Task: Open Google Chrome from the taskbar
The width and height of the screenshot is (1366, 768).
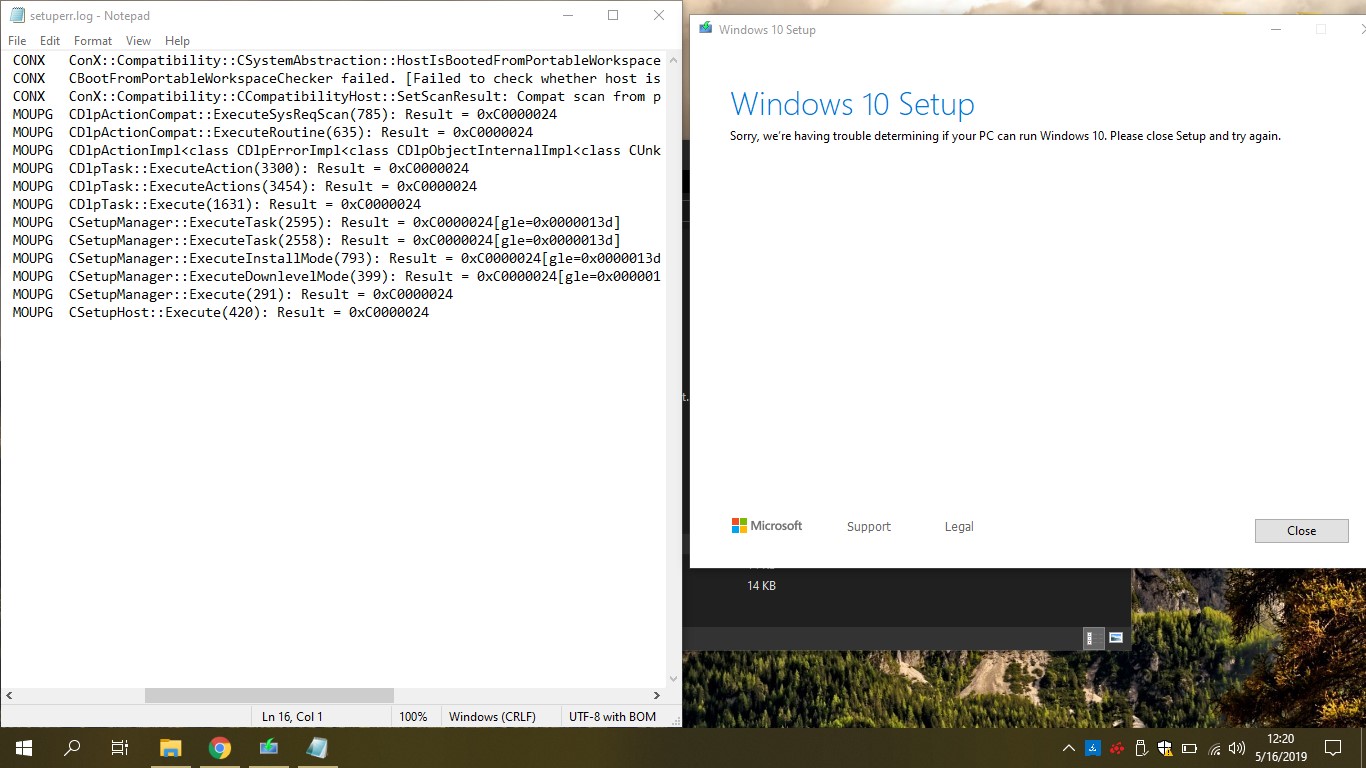Action: coord(220,748)
